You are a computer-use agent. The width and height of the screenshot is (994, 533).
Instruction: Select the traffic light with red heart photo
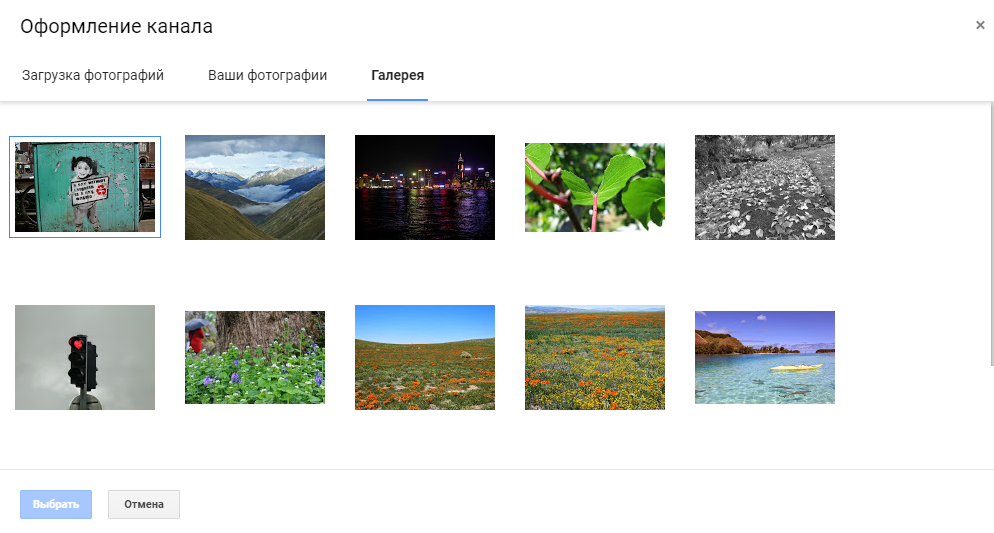pyautogui.click(x=85, y=357)
